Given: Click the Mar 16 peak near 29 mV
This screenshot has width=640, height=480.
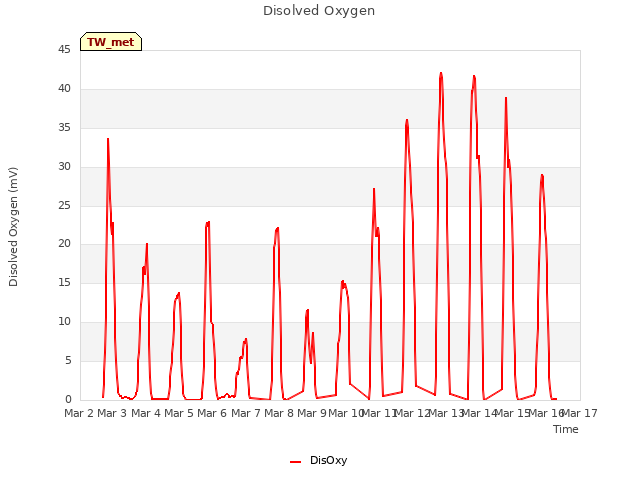Looking at the screenshot, I should (542, 175).
